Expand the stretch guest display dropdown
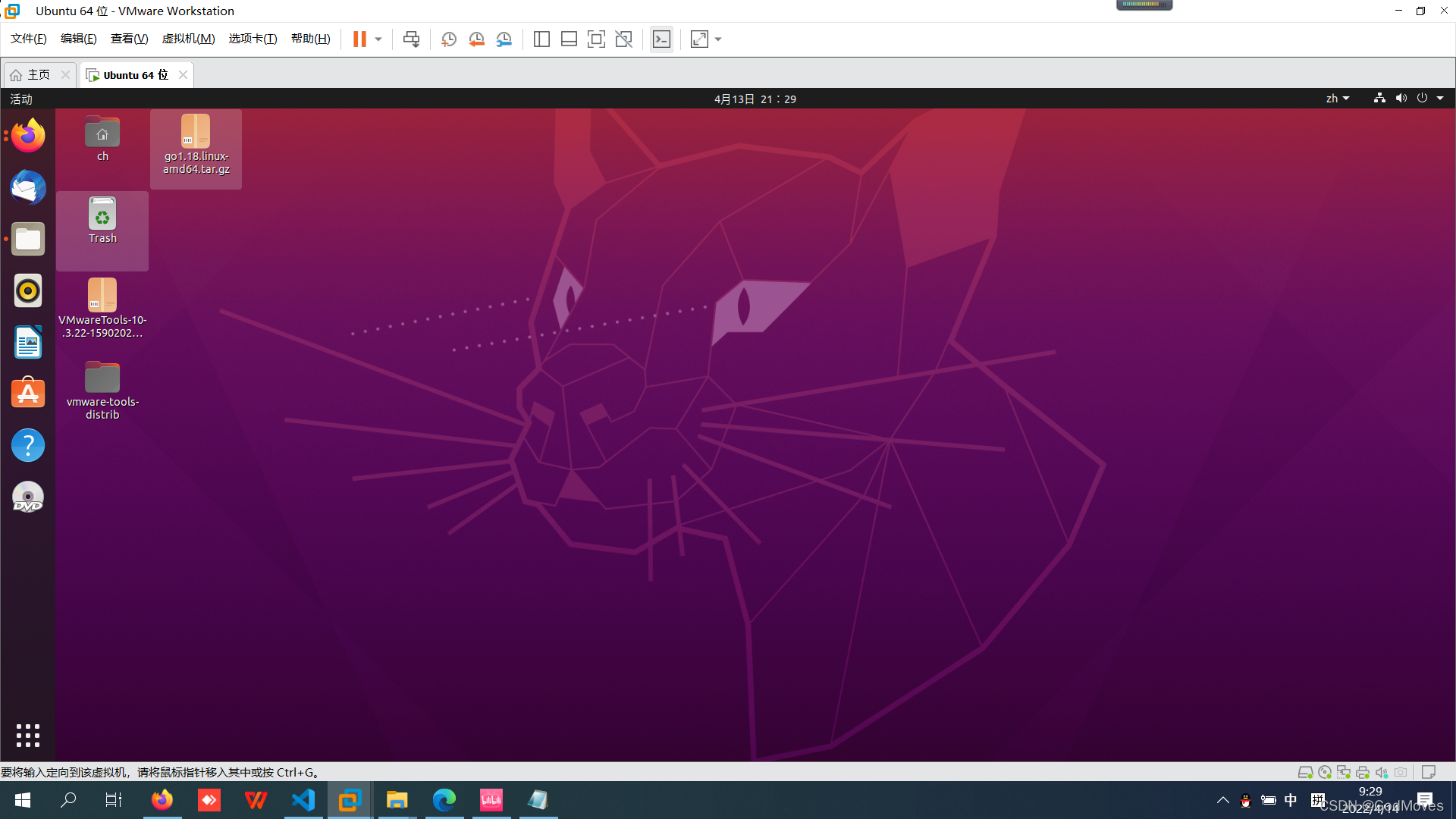This screenshot has height=819, width=1456. point(718,39)
